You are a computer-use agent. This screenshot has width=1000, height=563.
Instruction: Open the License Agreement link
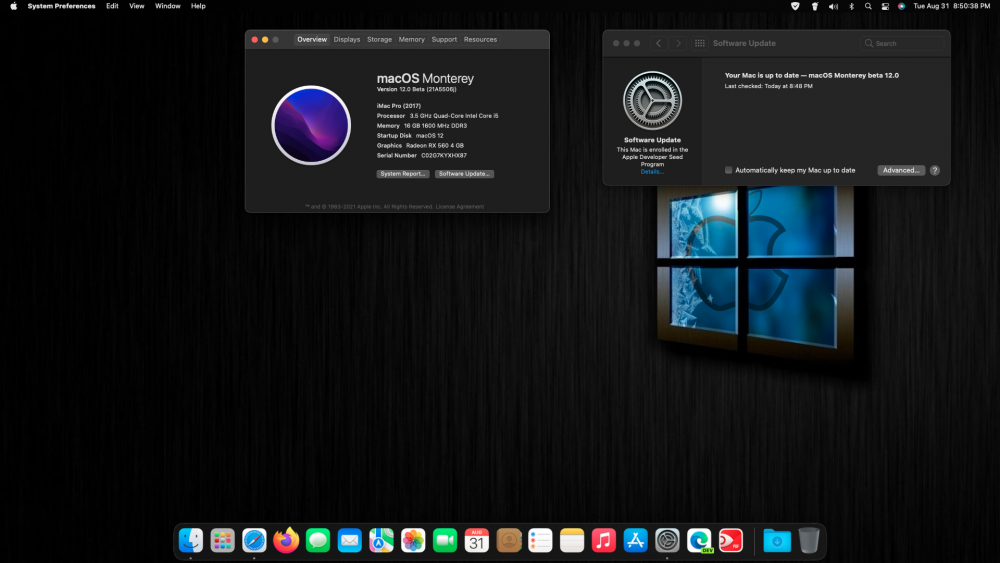click(x=459, y=207)
